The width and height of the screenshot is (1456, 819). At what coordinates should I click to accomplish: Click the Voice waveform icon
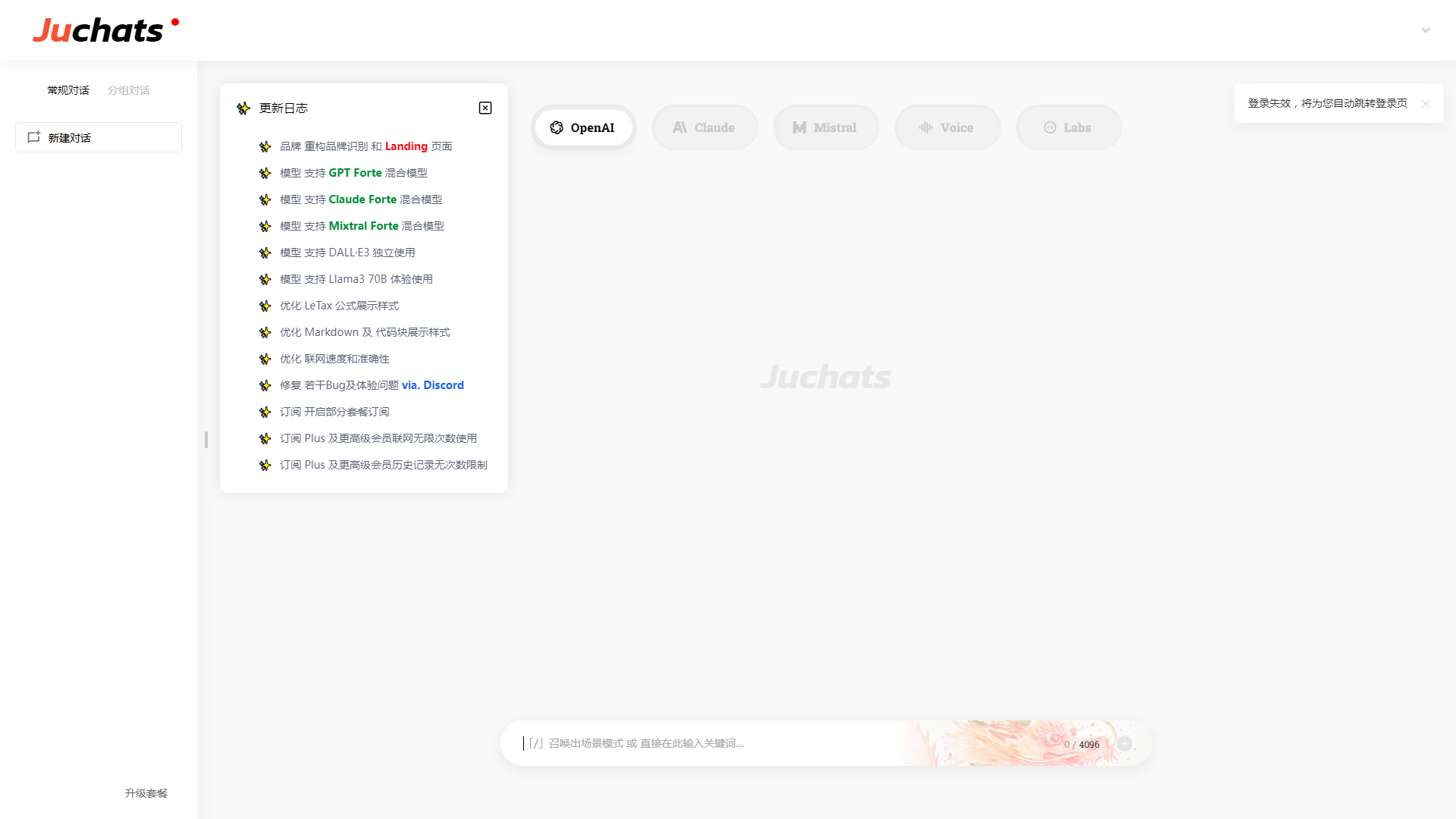click(x=926, y=127)
